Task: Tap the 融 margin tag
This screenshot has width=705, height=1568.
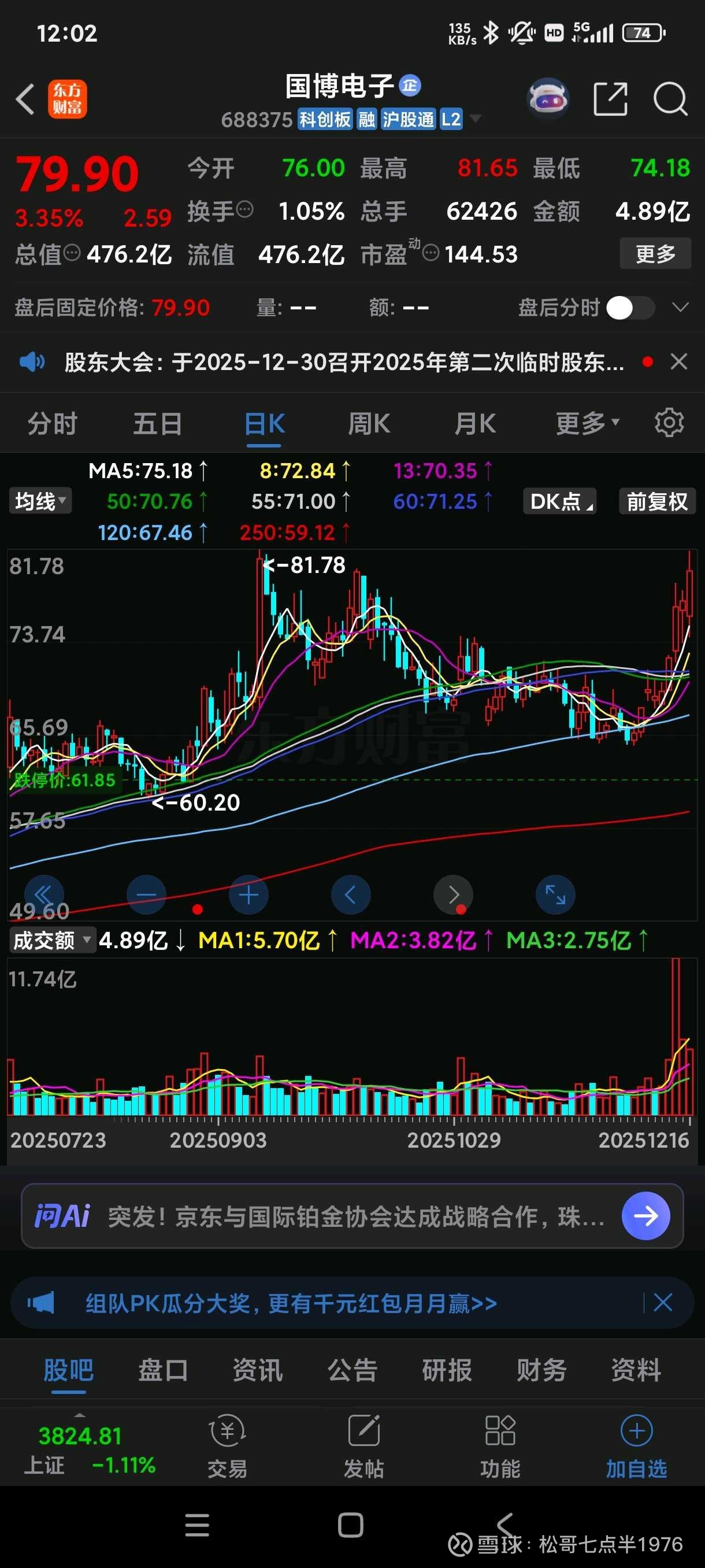Action: tap(367, 119)
